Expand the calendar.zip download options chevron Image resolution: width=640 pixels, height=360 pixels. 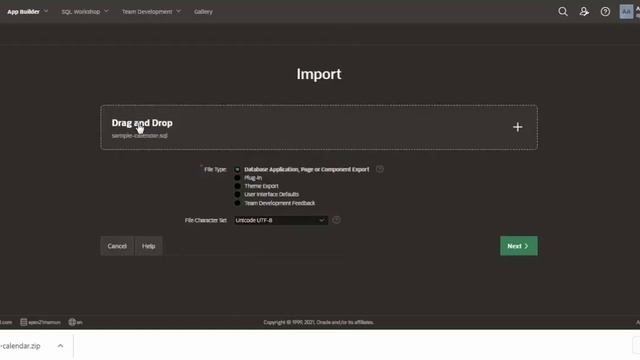[60, 346]
